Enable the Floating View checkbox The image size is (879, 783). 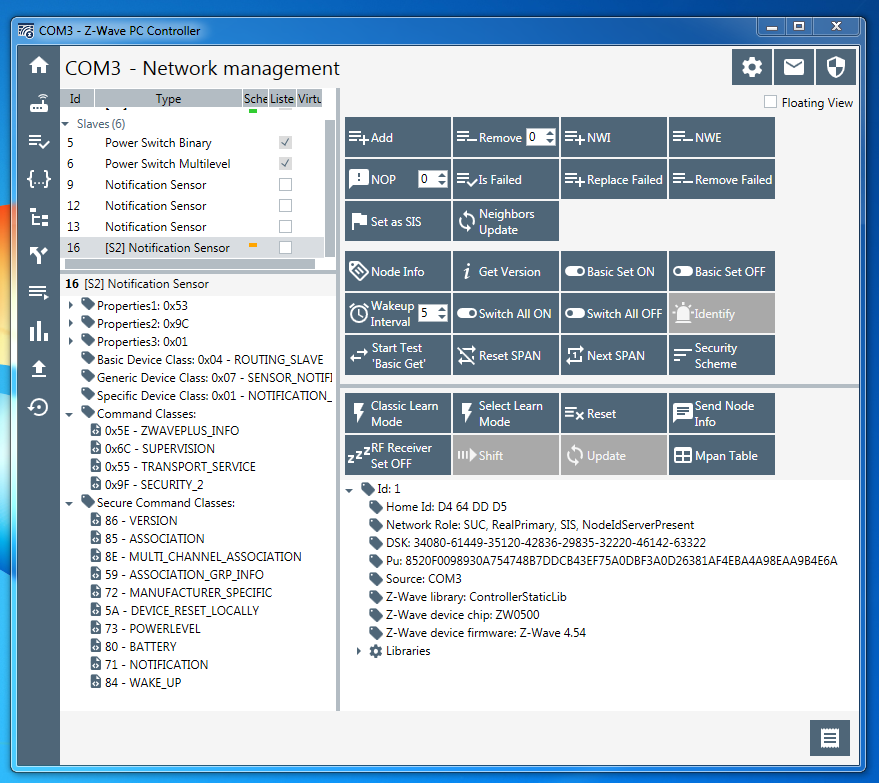coord(770,102)
